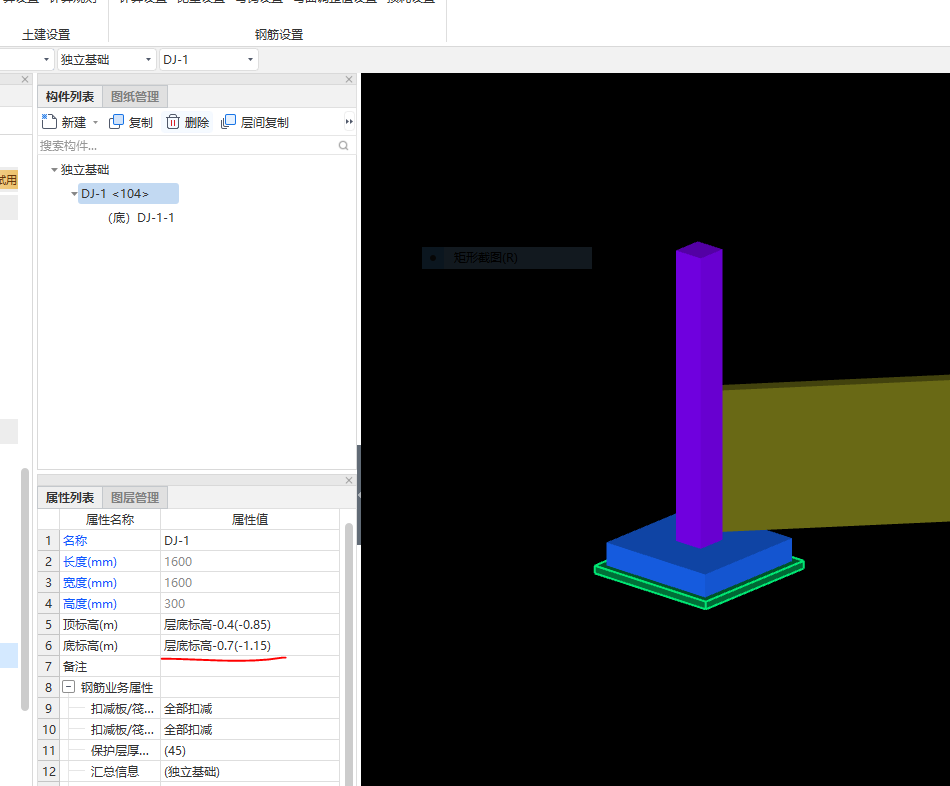Viewport: 950px width, 786px height.
Task: Click the 新建 button label
Action: (74, 122)
